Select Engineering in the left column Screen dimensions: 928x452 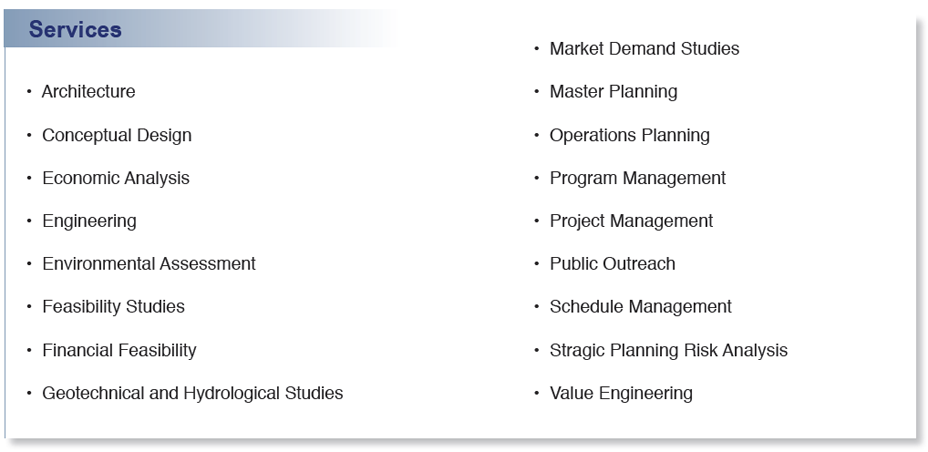tap(89, 221)
